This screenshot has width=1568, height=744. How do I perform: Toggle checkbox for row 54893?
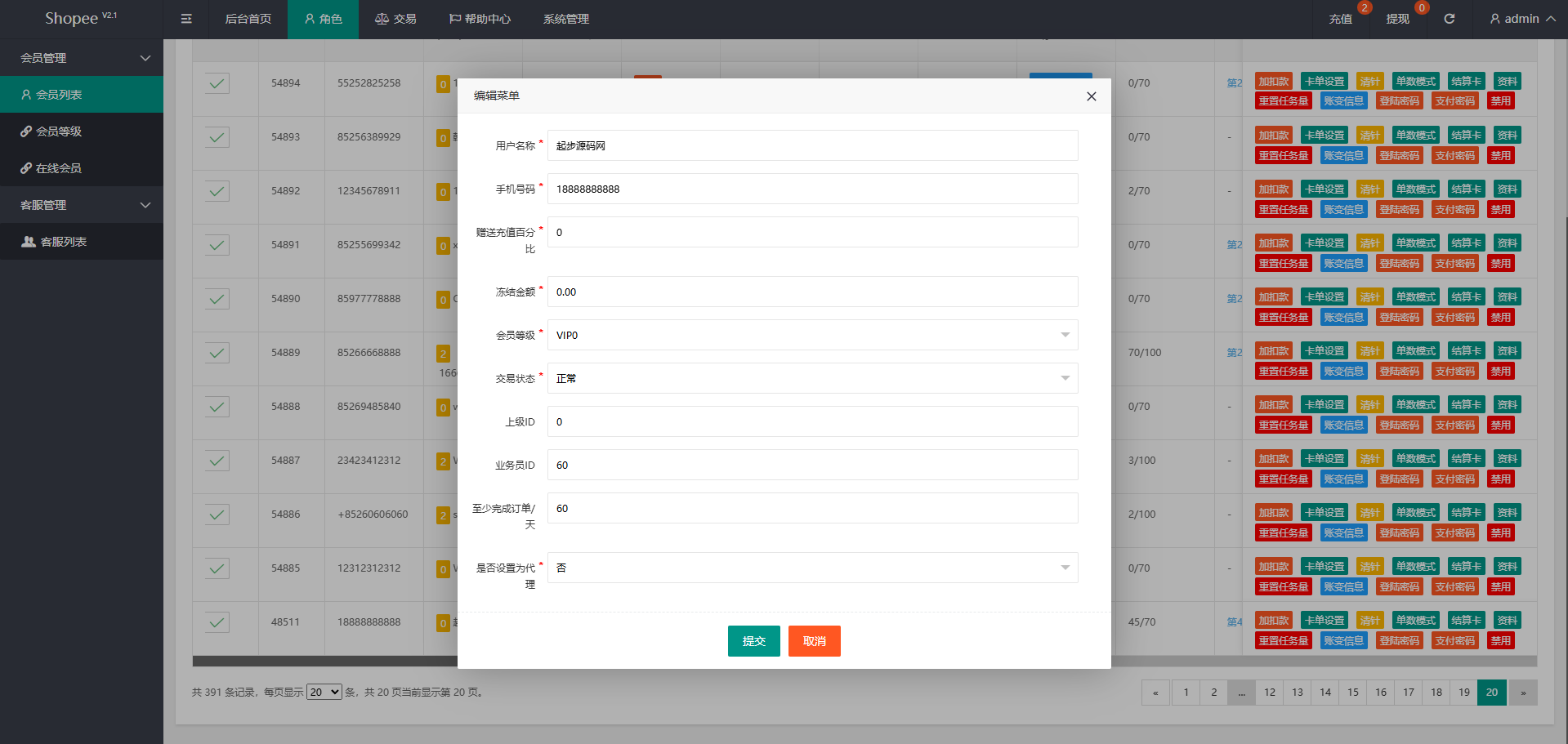pyautogui.click(x=217, y=137)
